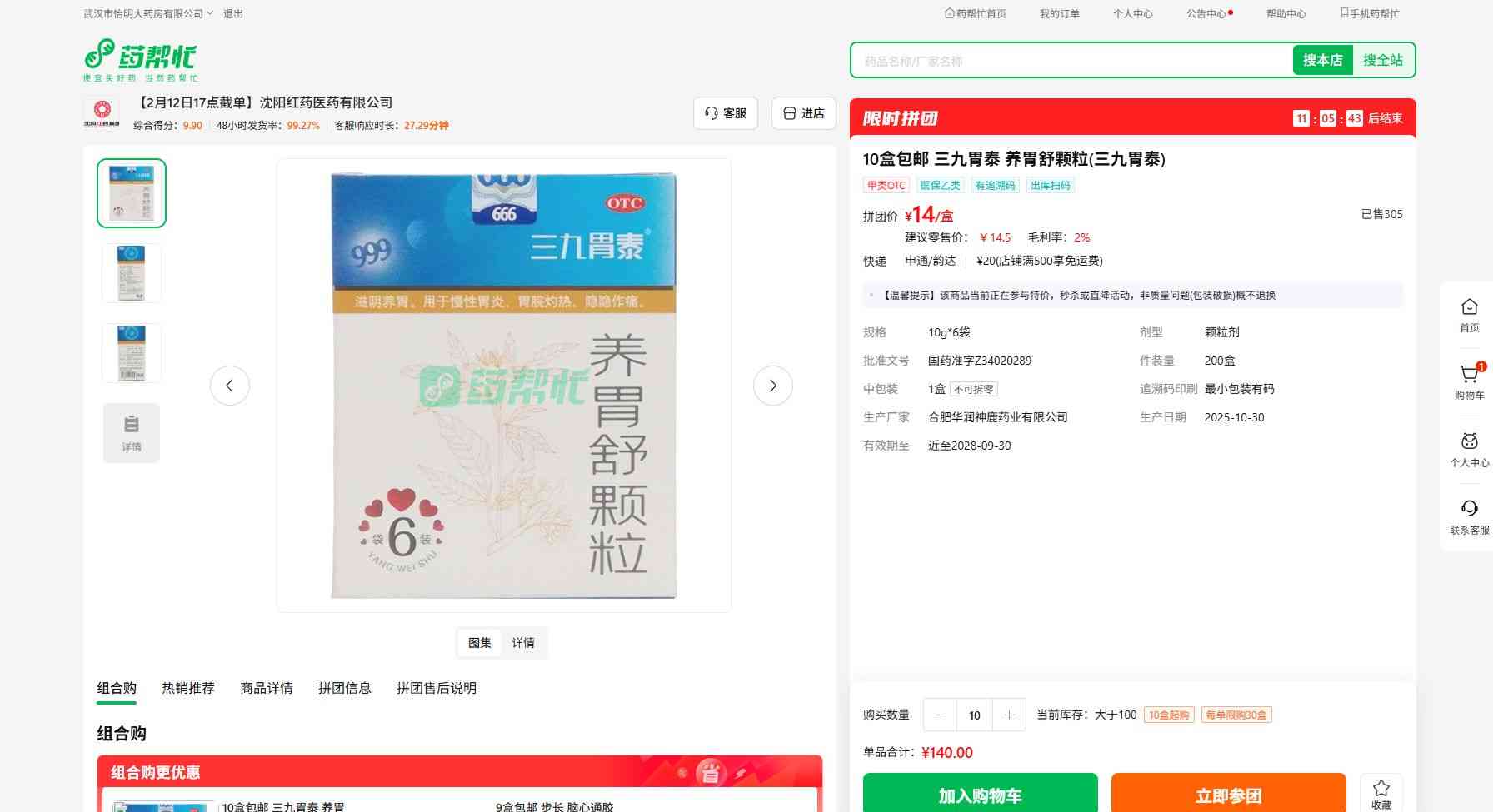Contact customer service via right sidebar headset
The image size is (1493, 812).
click(x=1469, y=510)
